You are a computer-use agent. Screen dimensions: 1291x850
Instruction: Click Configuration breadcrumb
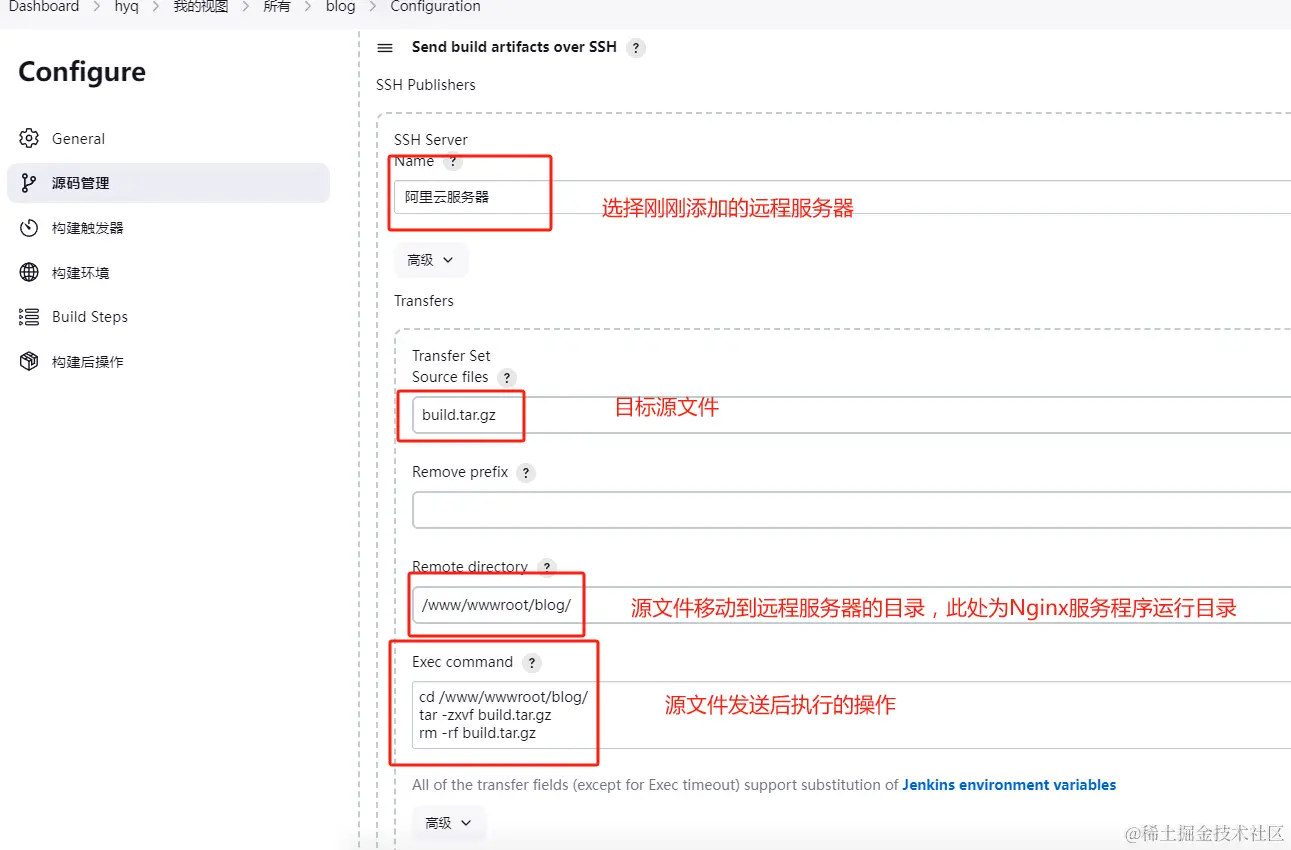435,7
